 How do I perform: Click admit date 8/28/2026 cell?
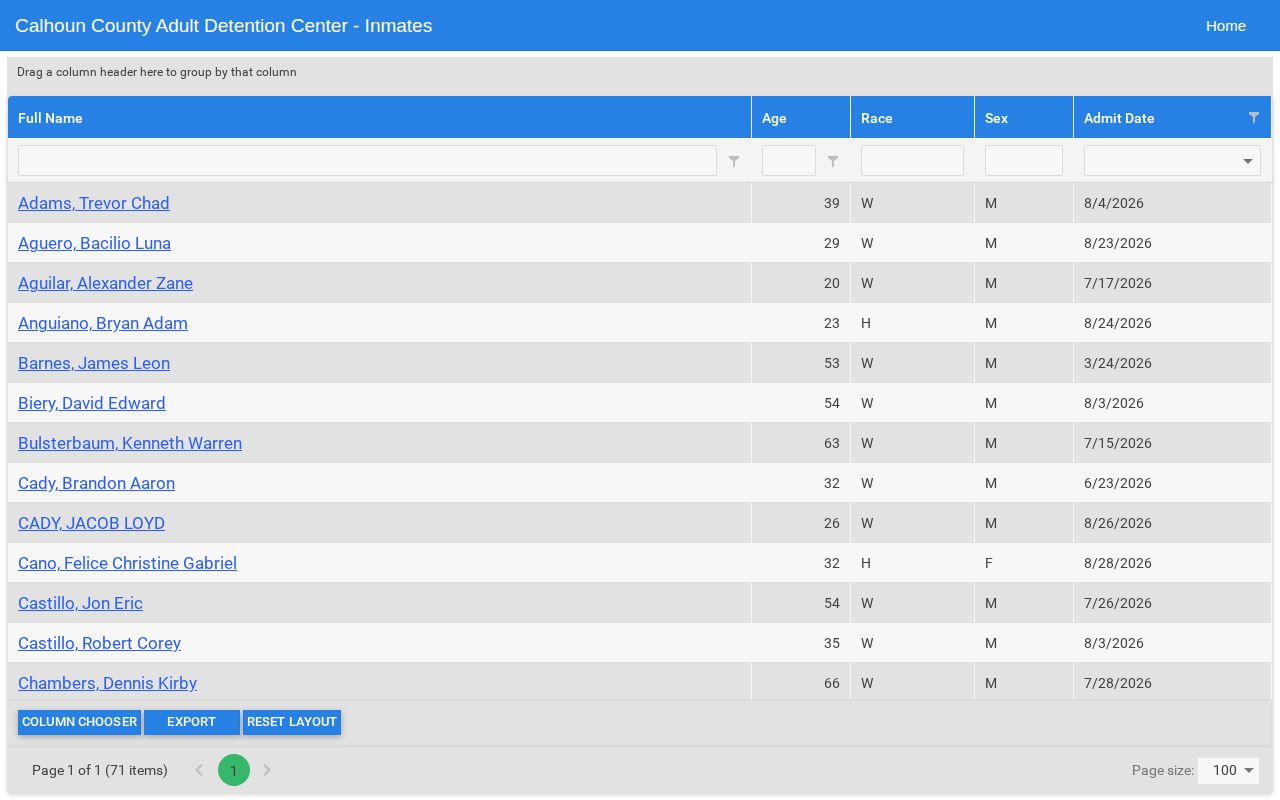(x=1172, y=563)
